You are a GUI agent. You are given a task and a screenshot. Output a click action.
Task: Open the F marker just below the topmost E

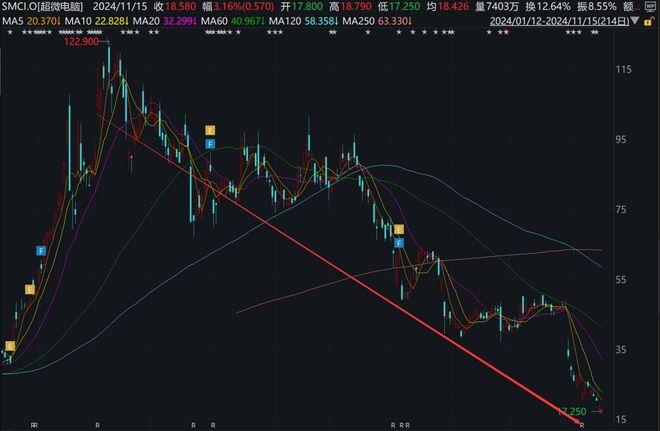point(210,144)
